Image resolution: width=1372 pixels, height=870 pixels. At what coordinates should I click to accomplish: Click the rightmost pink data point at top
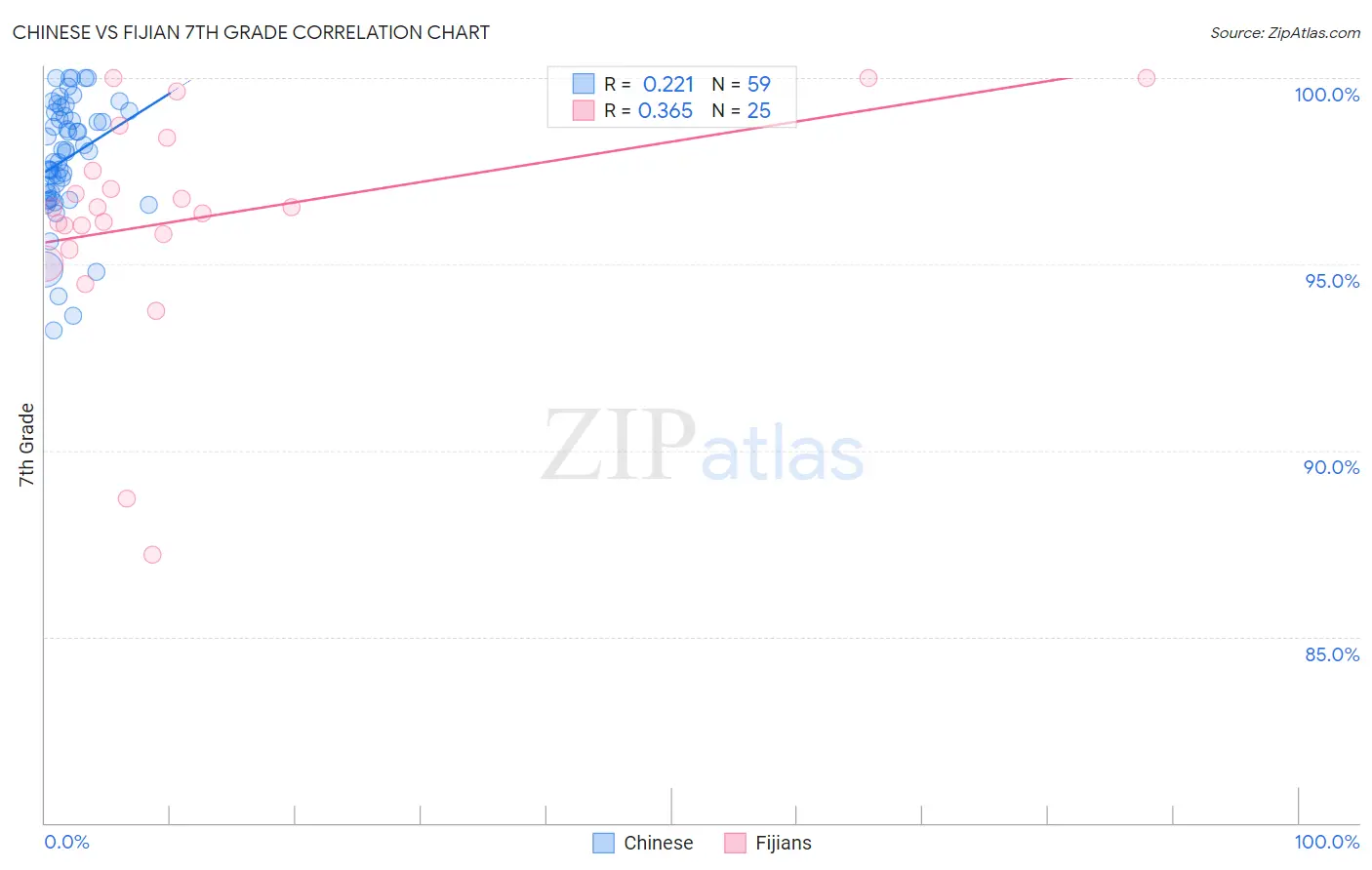[x=1147, y=78]
